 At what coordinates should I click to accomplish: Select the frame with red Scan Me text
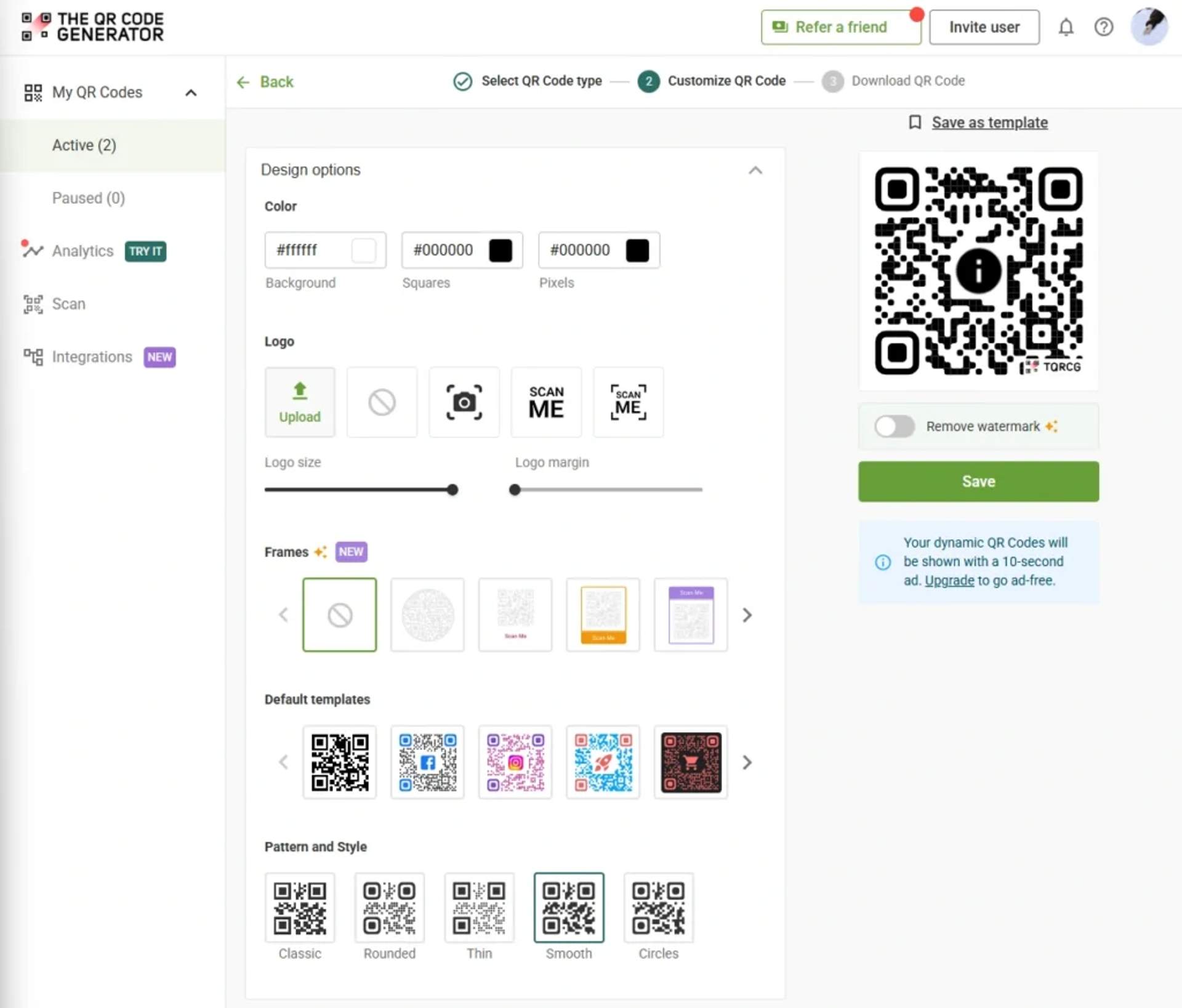tap(515, 615)
